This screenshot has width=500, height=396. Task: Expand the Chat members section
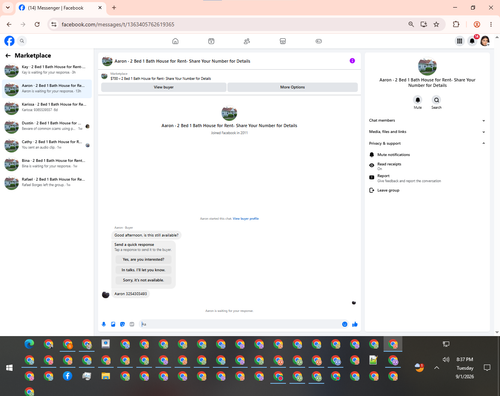(x=427, y=120)
